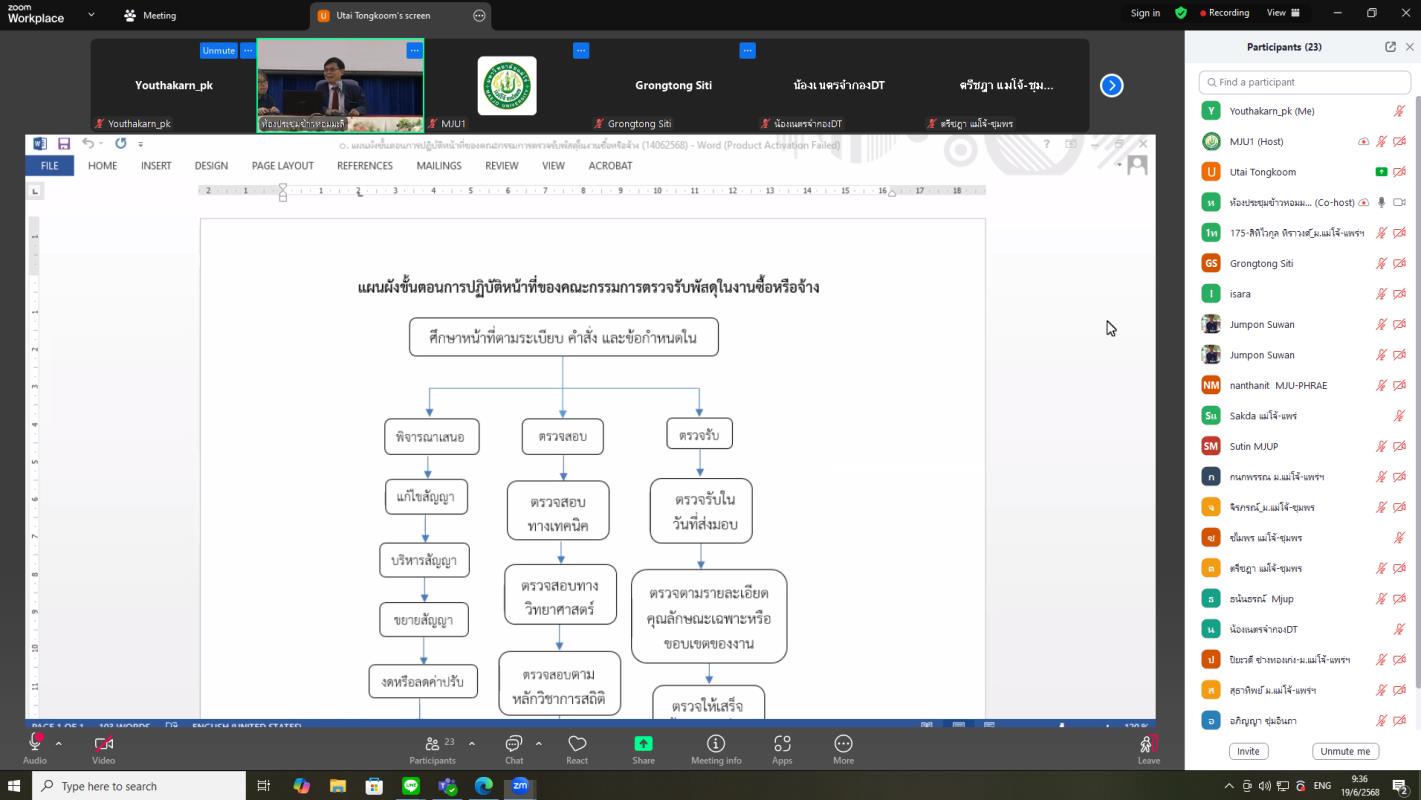
Task: Expand audio options arrow beside Audio
Action: click(x=59, y=744)
